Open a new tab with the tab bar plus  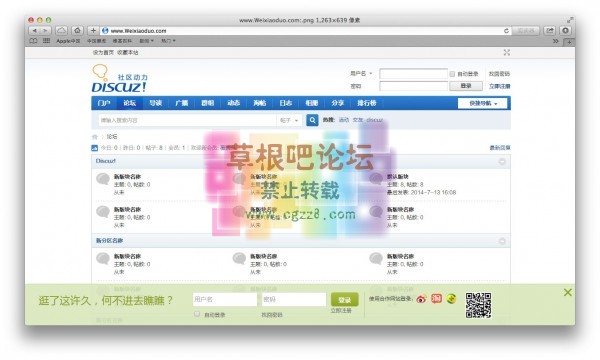pos(569,41)
